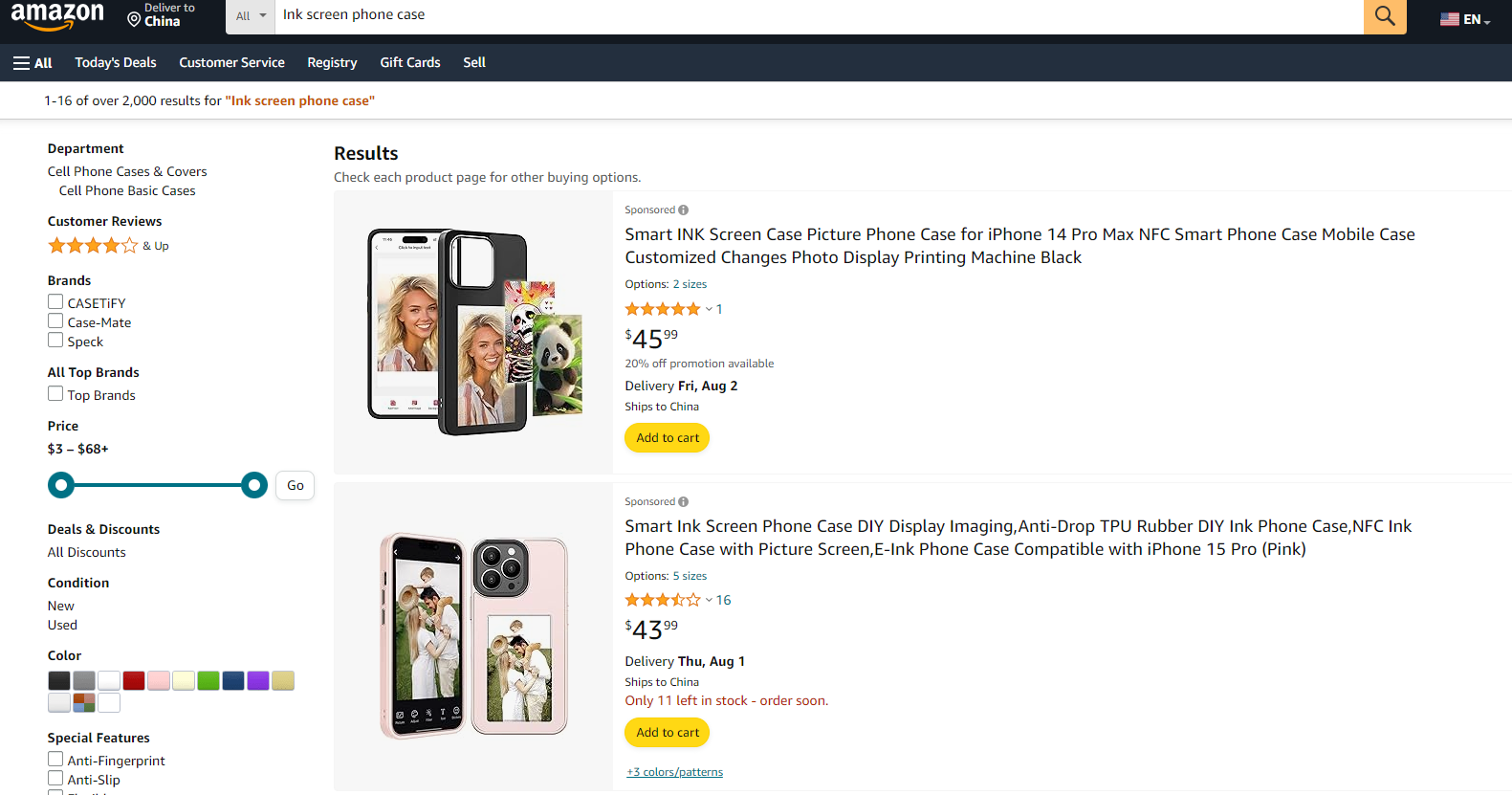1512x795 pixels.
Task: Open the search category All dropdown
Action: coord(251,16)
